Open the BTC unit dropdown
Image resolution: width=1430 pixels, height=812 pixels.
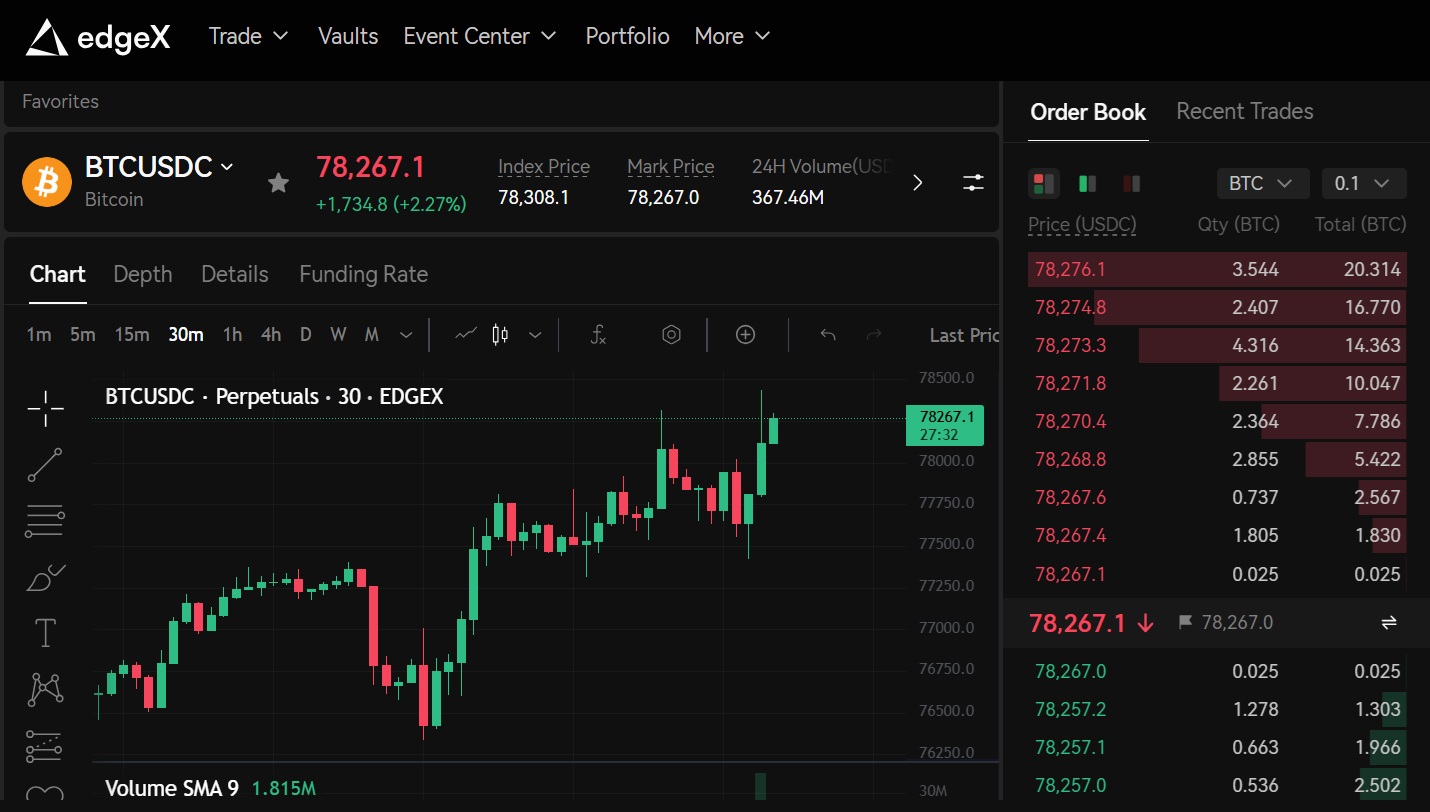coord(1262,183)
